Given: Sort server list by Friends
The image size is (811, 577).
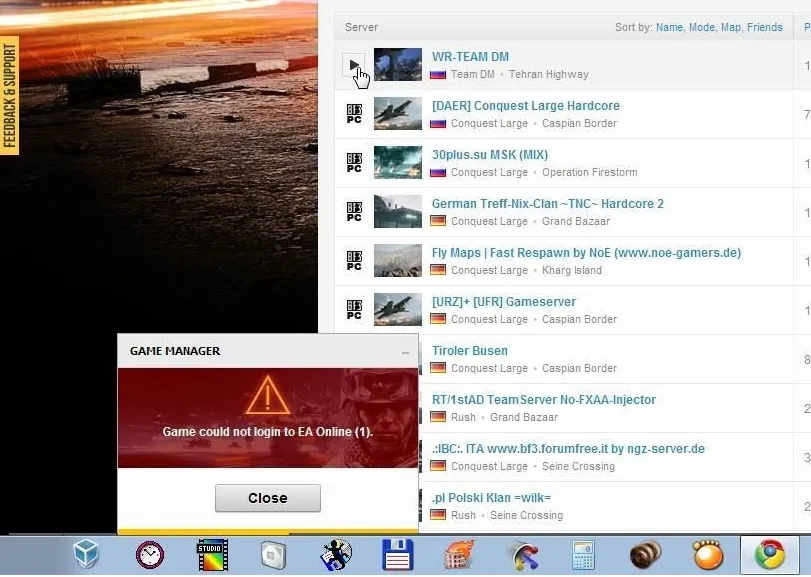Looking at the screenshot, I should (765, 27).
